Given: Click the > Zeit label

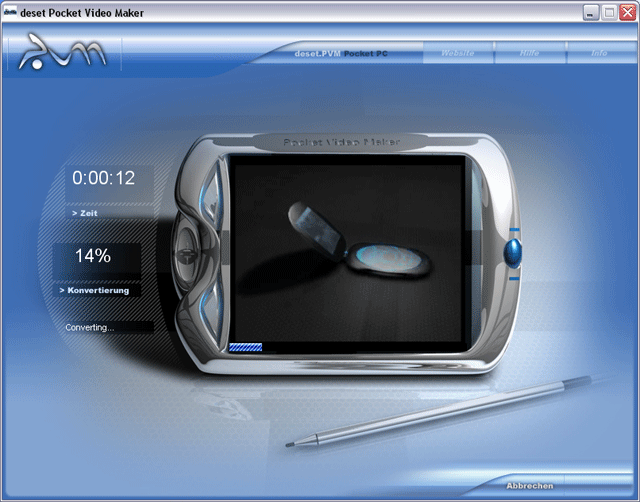Looking at the screenshot, I should pos(85,213).
